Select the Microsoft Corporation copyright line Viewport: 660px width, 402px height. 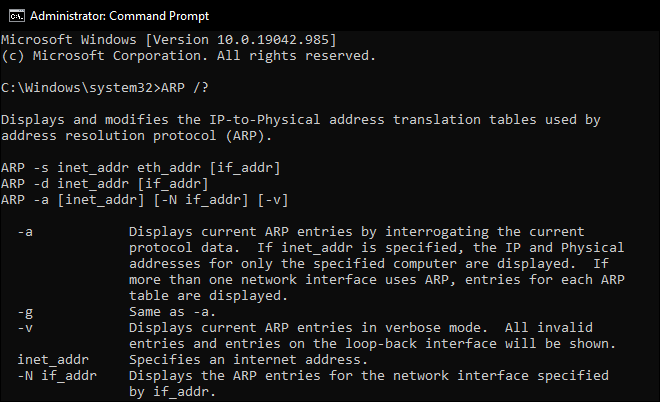[x=188, y=56]
